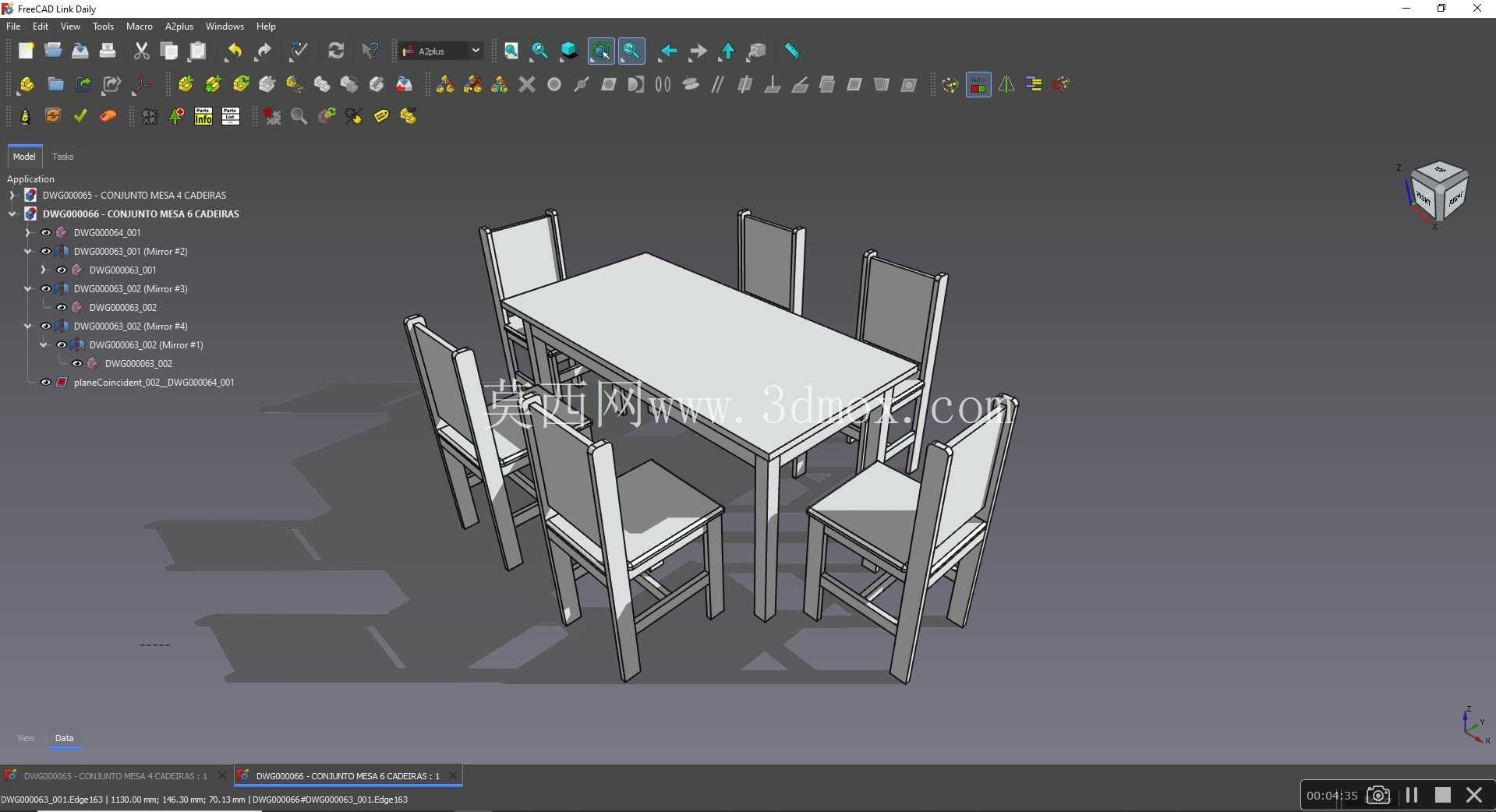Click the axes parallel constraint icon

tap(717, 84)
